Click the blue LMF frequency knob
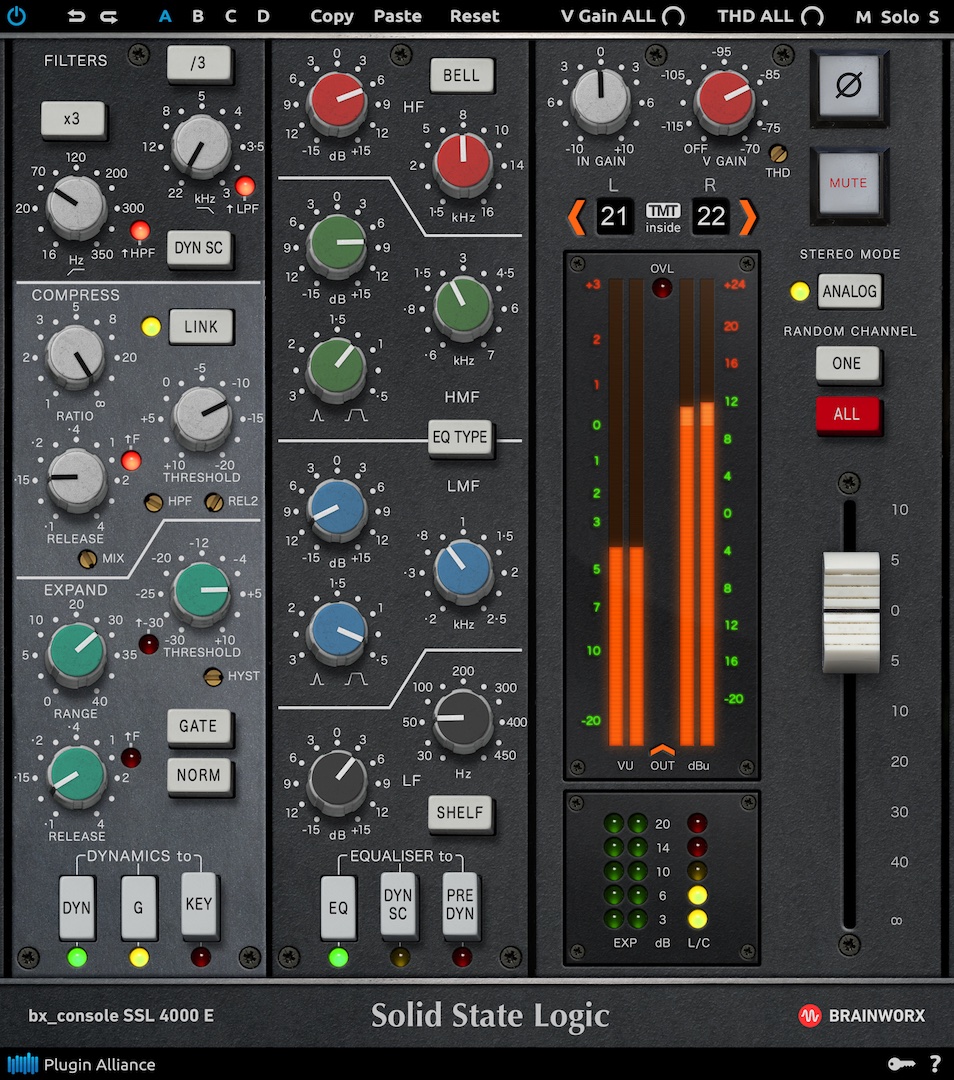This screenshot has height=1080, width=954. click(463, 568)
